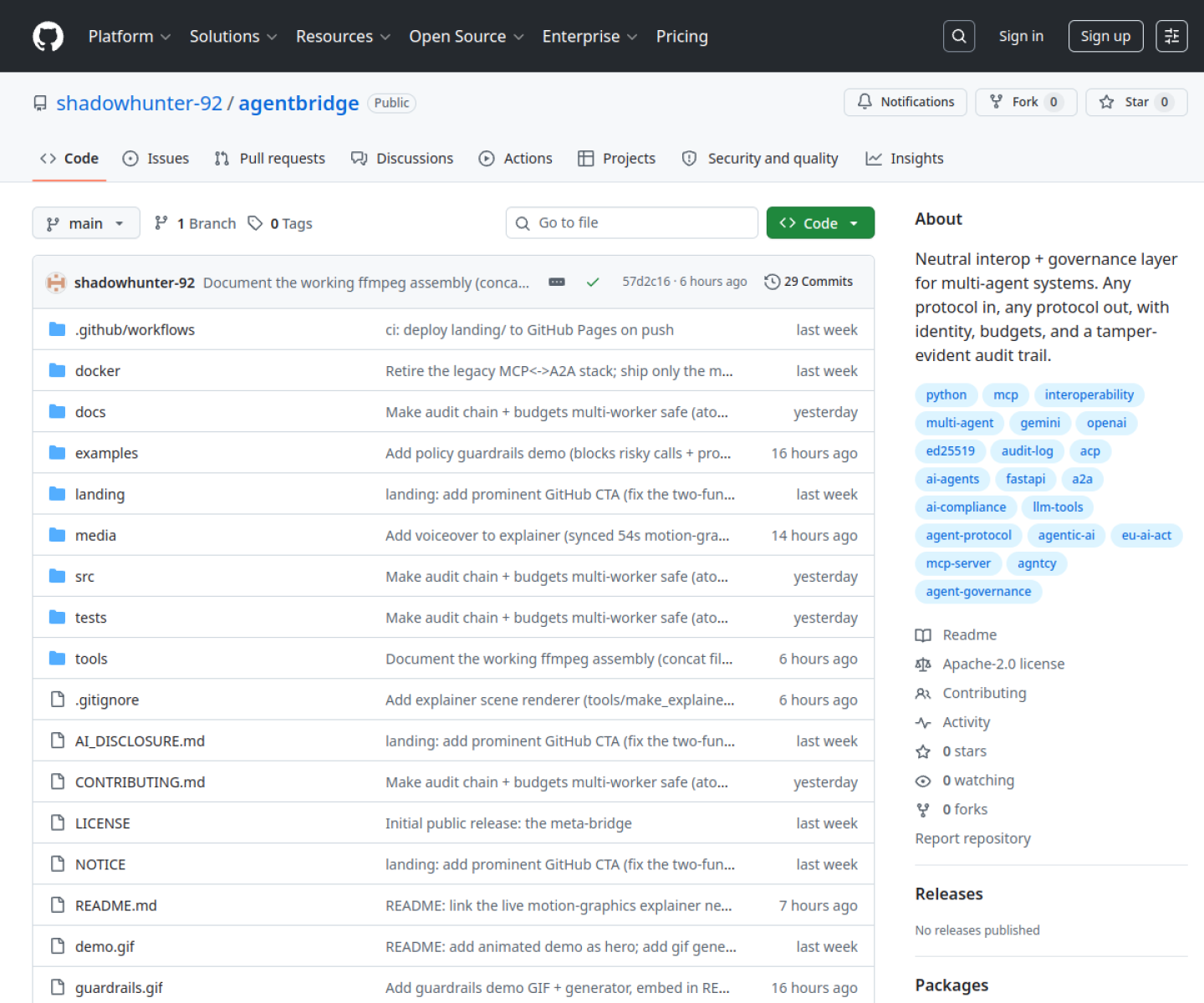Image resolution: width=1204 pixels, height=1003 pixels.
Task: Open the README.md file
Action: pyautogui.click(x=115, y=905)
